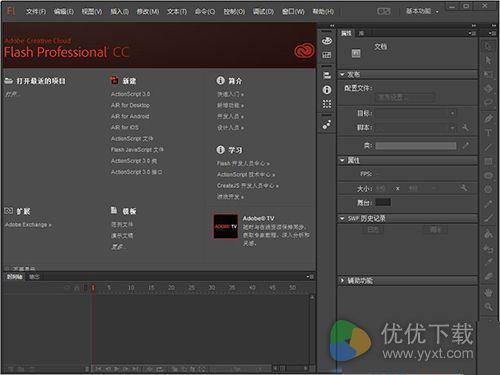Image resolution: width=500 pixels, height=375 pixels.
Task: Open the 窗口(W) menu
Action: (293, 12)
